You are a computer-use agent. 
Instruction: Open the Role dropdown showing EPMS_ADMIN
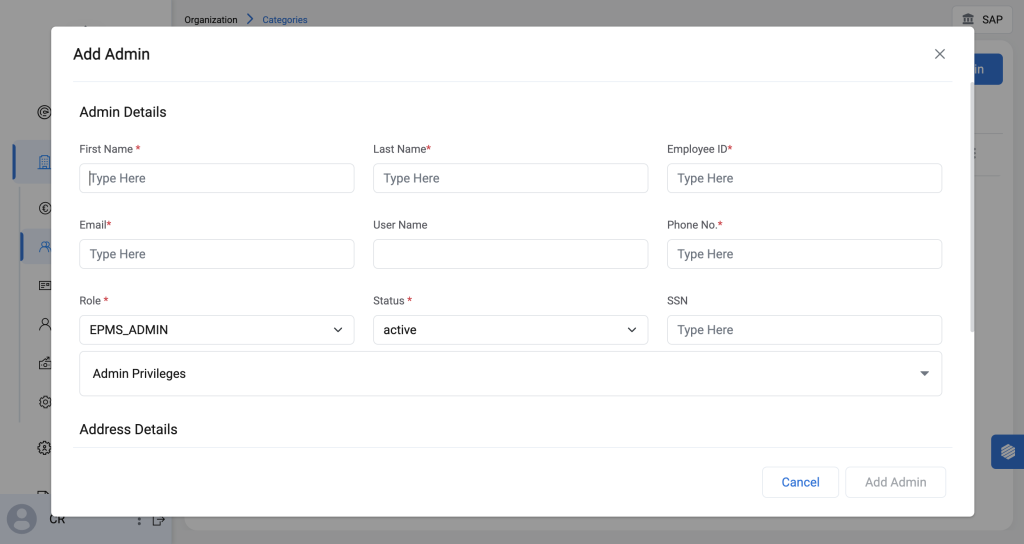point(216,330)
